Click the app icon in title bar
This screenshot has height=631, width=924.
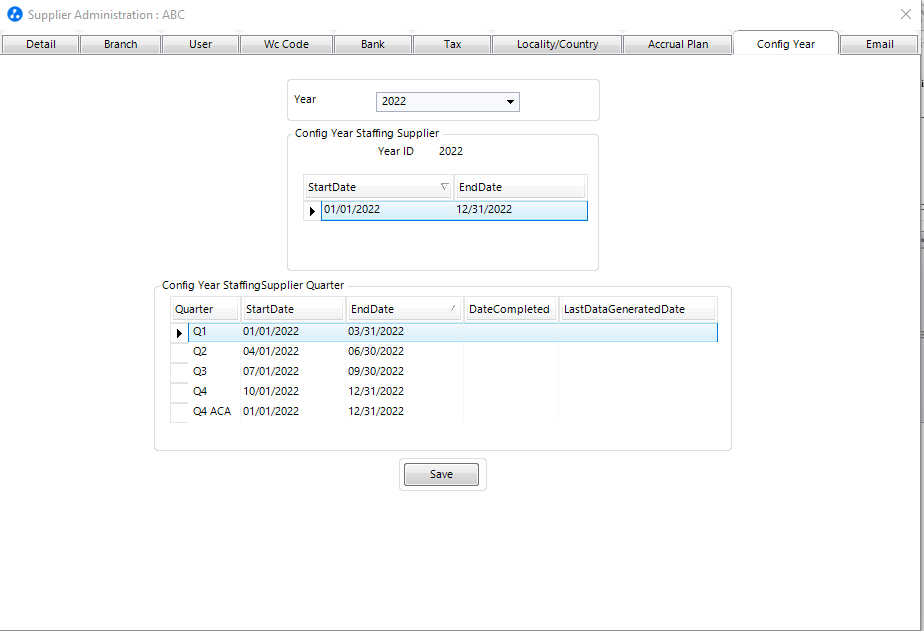click(x=15, y=15)
